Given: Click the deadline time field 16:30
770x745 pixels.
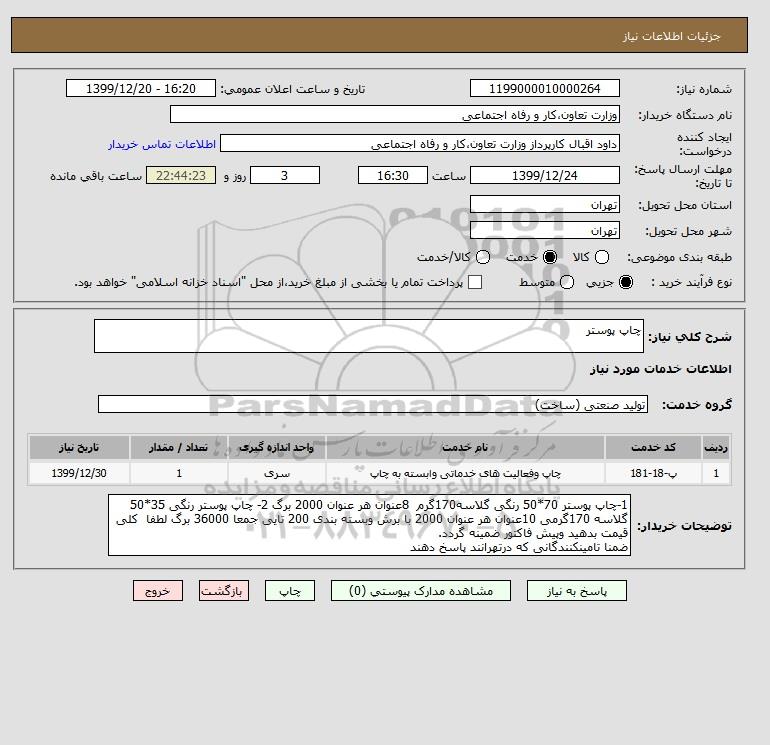Looking at the screenshot, I should [x=393, y=175].
